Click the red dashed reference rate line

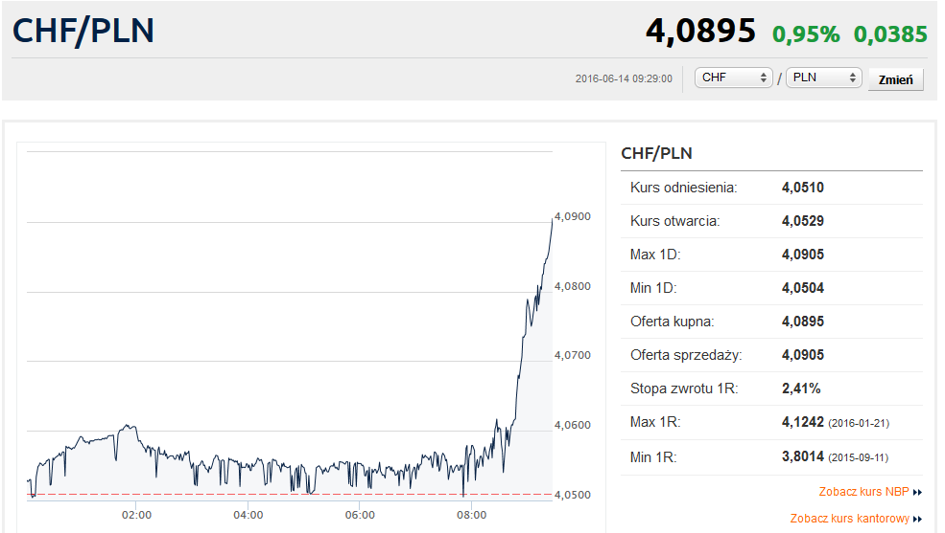click(x=289, y=494)
